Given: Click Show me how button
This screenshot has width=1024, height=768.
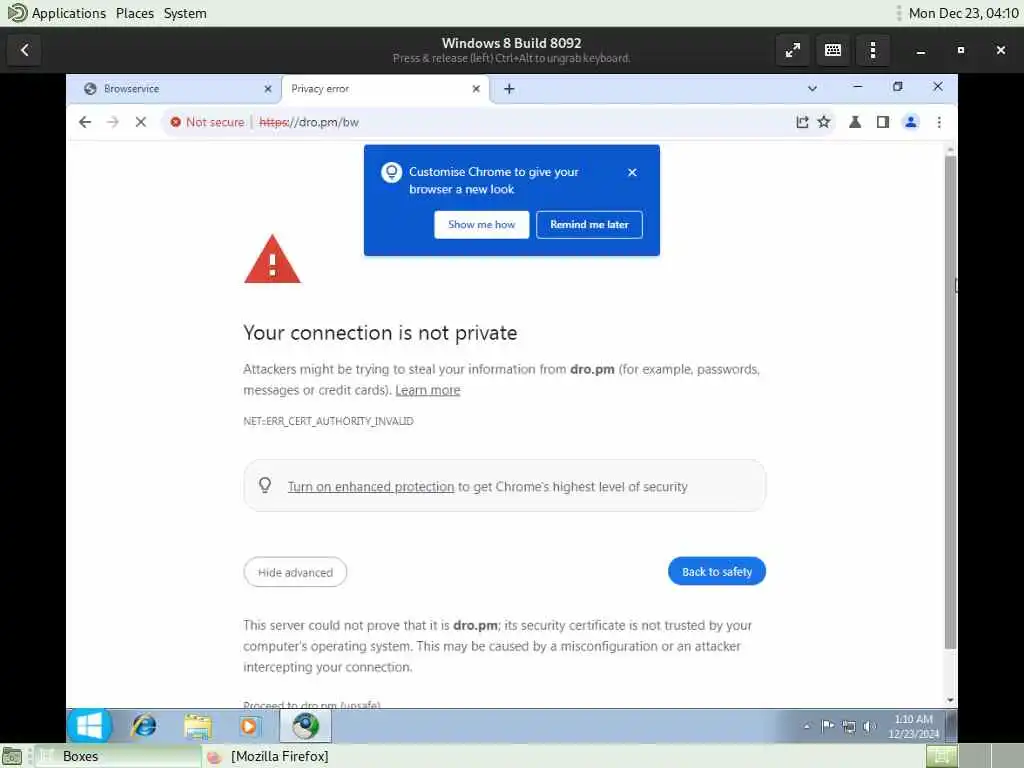Looking at the screenshot, I should 481,225.
